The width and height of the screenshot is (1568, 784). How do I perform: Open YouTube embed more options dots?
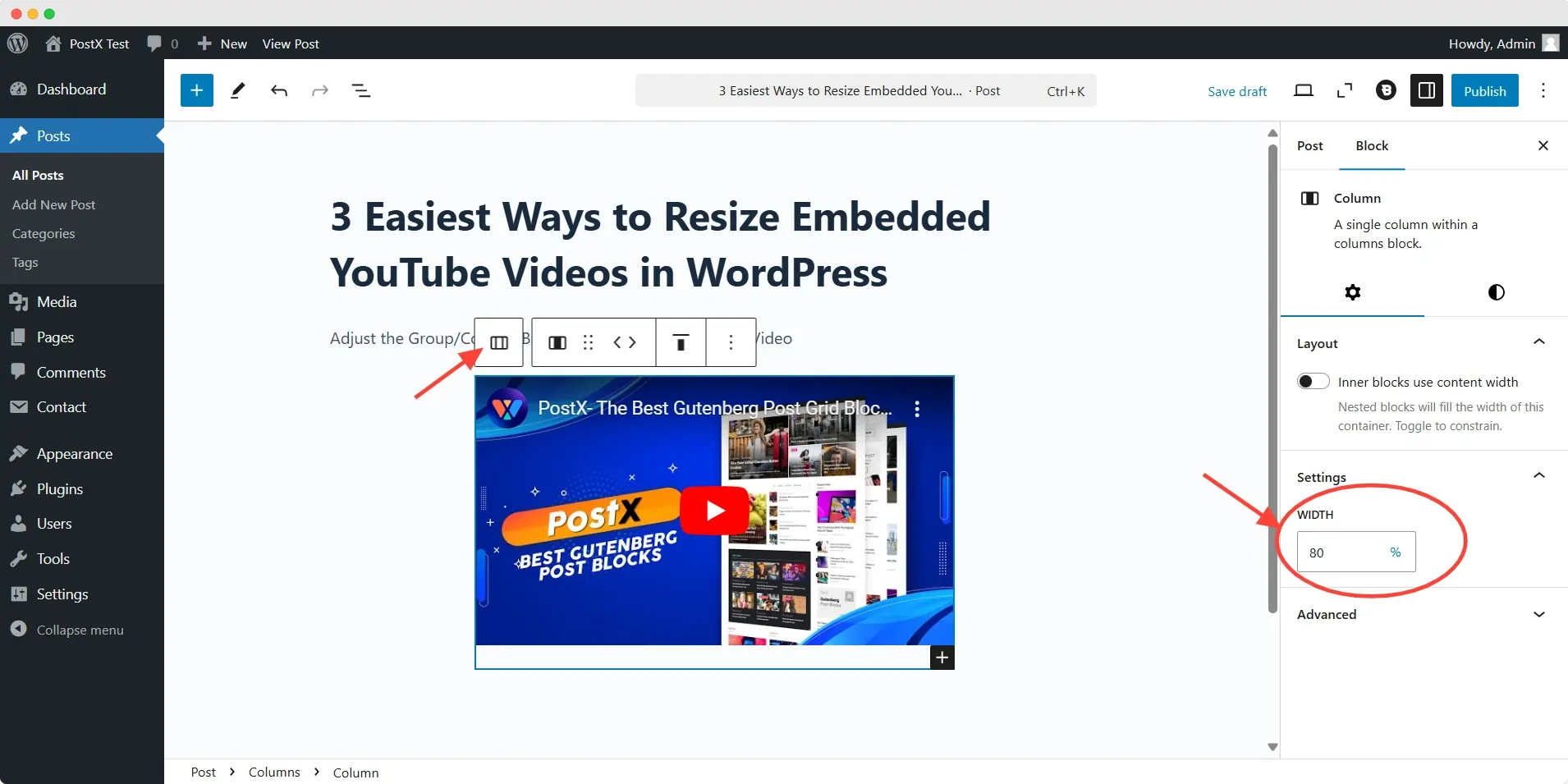point(917,409)
